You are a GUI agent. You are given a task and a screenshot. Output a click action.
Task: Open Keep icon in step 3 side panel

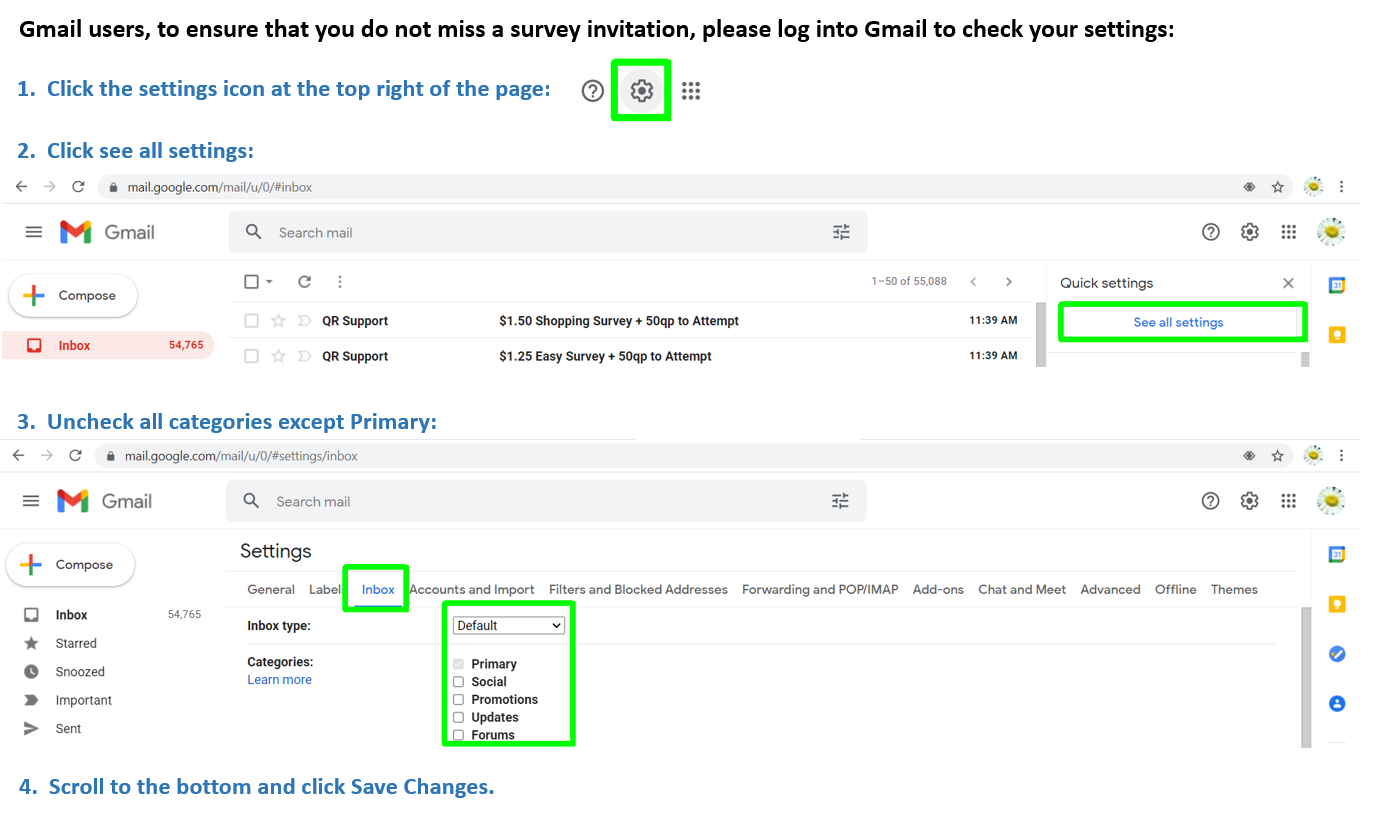tap(1337, 604)
